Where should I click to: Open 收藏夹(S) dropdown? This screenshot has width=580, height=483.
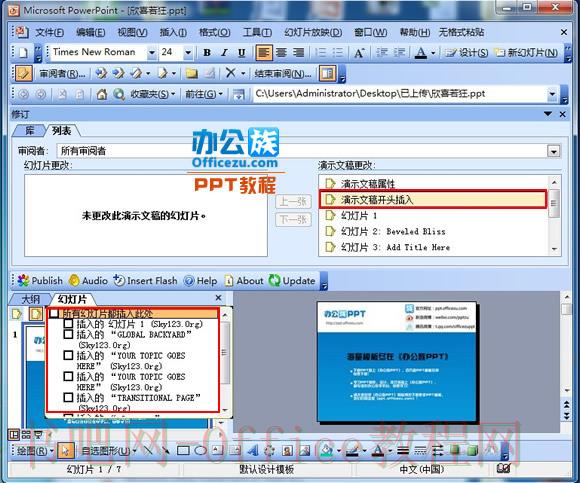[152, 95]
